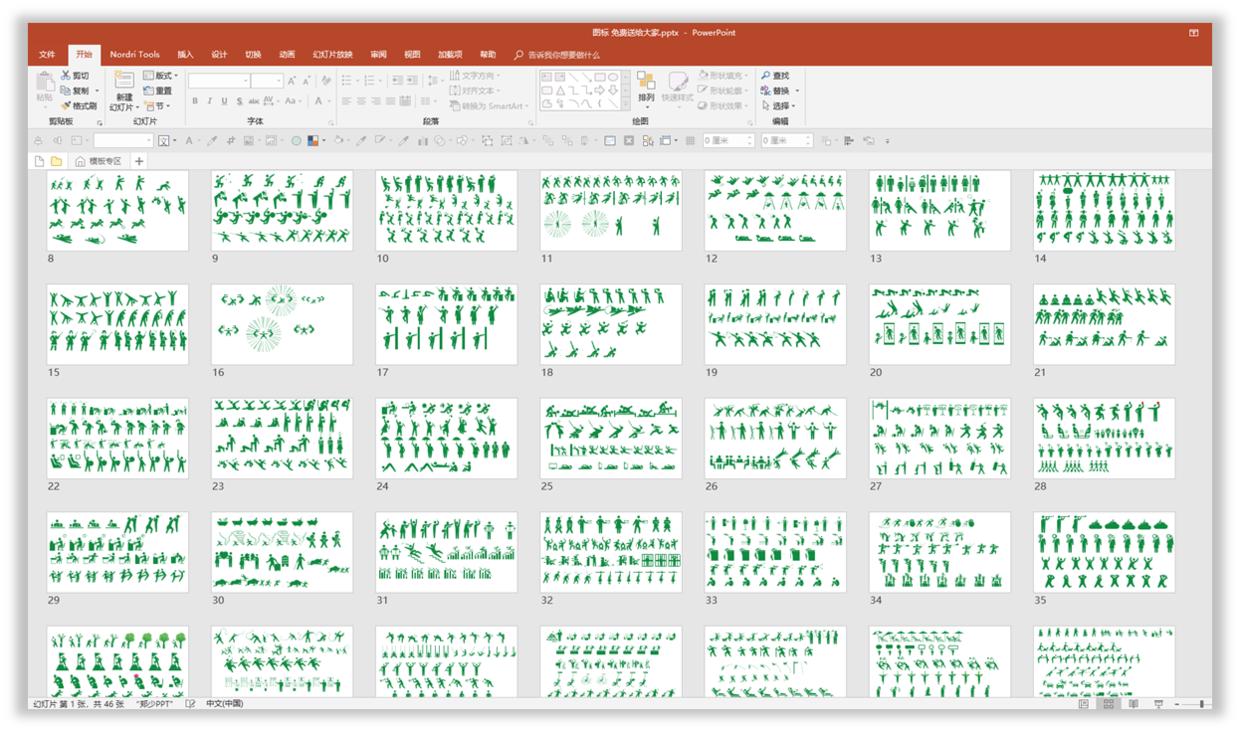Screen dimensions: 1240x732
Task: Toggle Bold formatting
Action: point(195,101)
